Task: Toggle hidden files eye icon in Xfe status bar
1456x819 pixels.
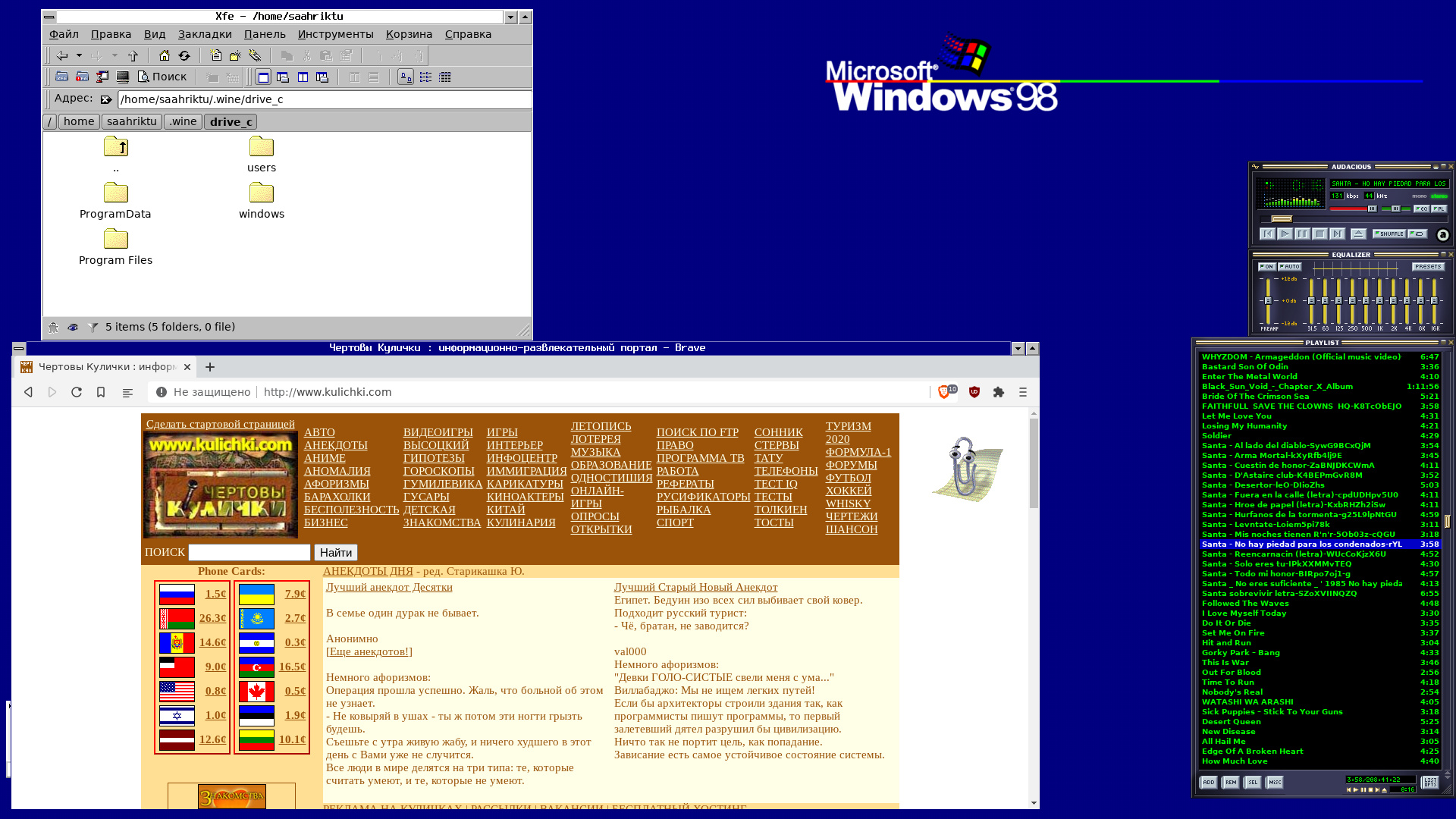Action: (73, 328)
